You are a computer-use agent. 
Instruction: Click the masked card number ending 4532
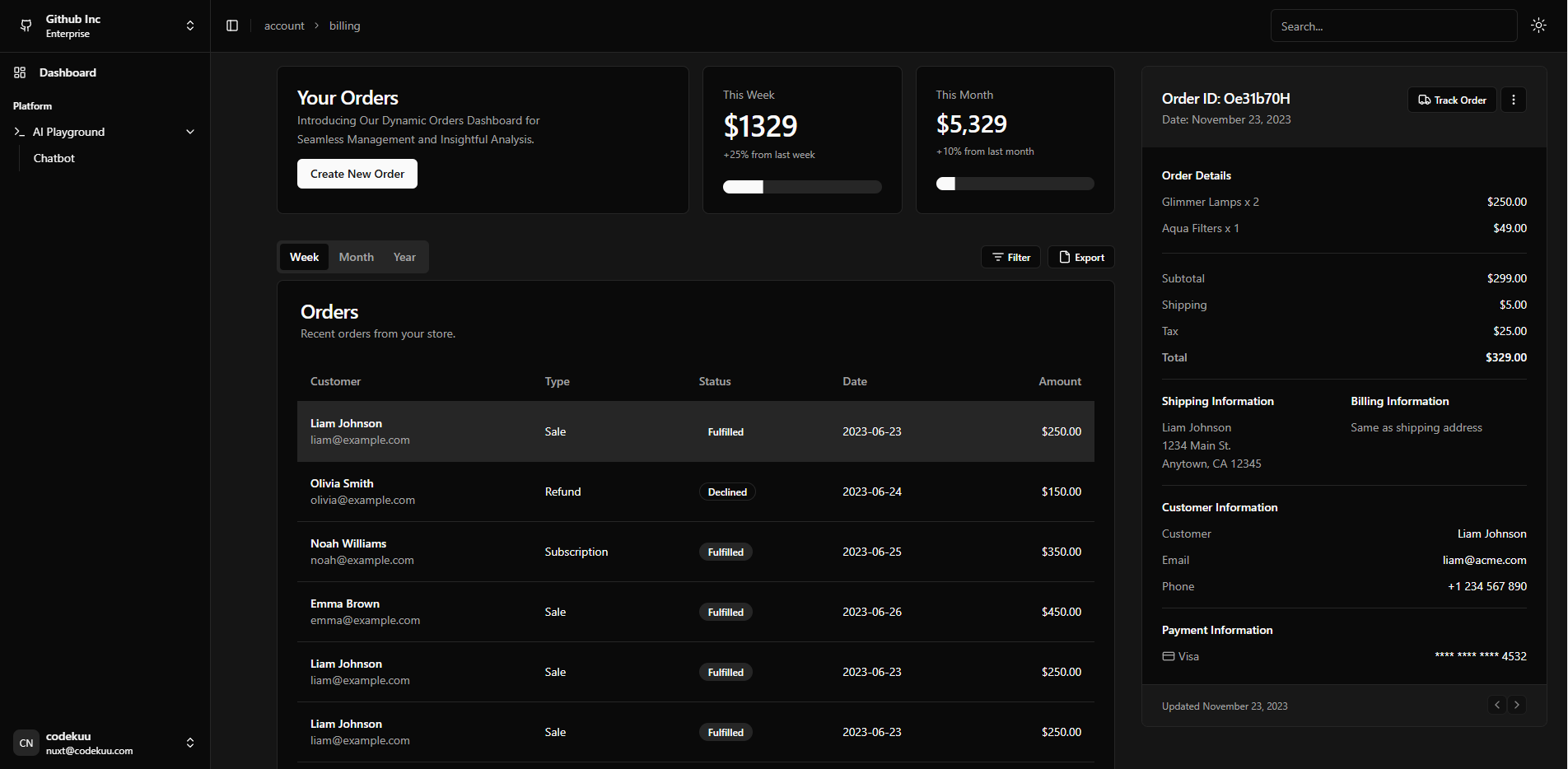tap(1480, 656)
